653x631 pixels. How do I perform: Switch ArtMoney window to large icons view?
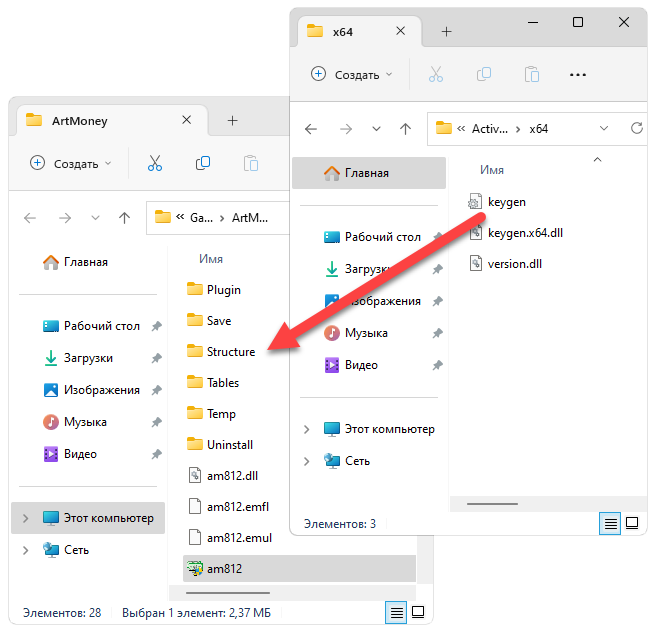pyautogui.click(x=418, y=612)
